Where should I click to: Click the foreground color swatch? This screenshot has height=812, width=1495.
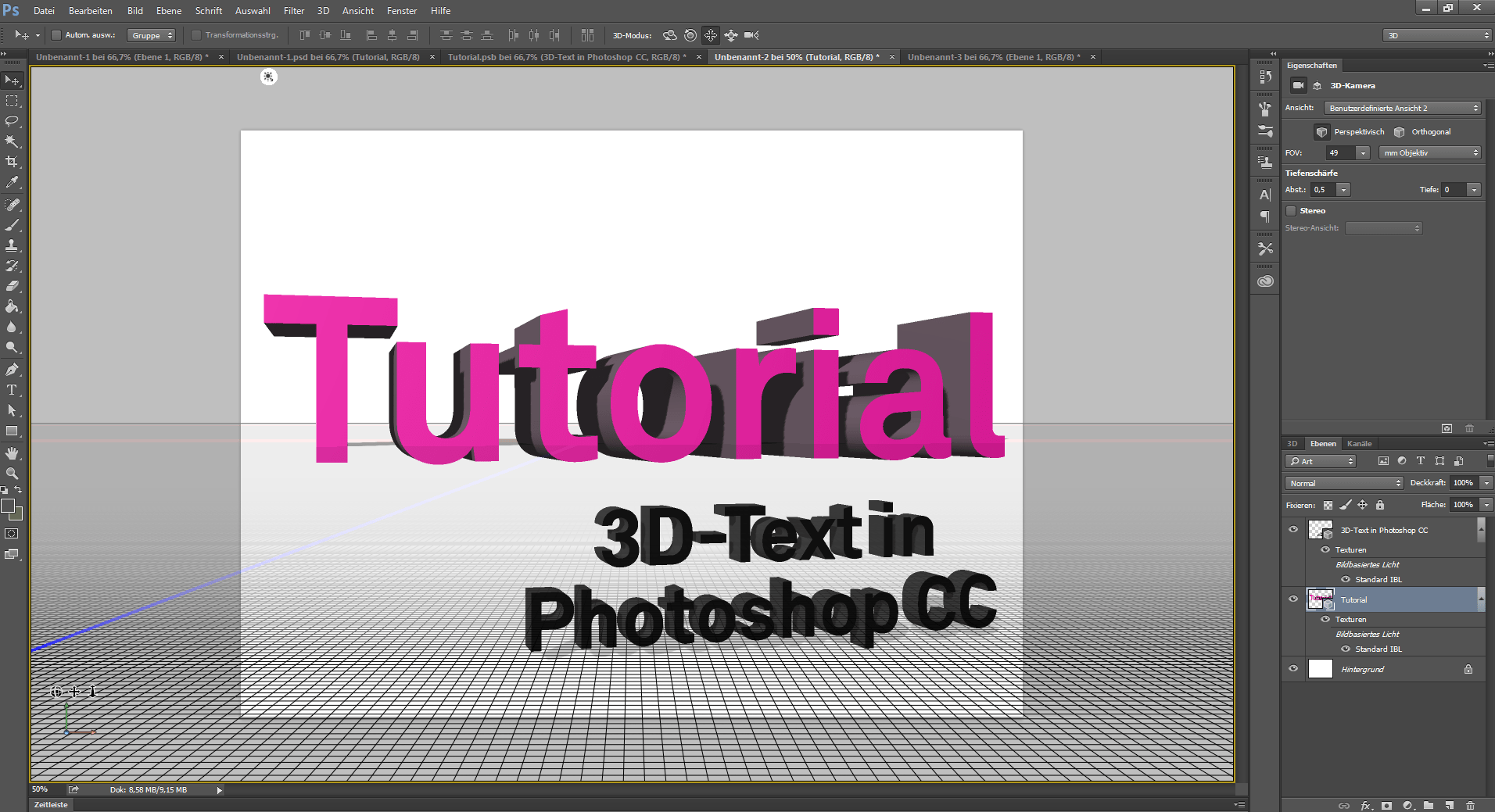[8, 506]
